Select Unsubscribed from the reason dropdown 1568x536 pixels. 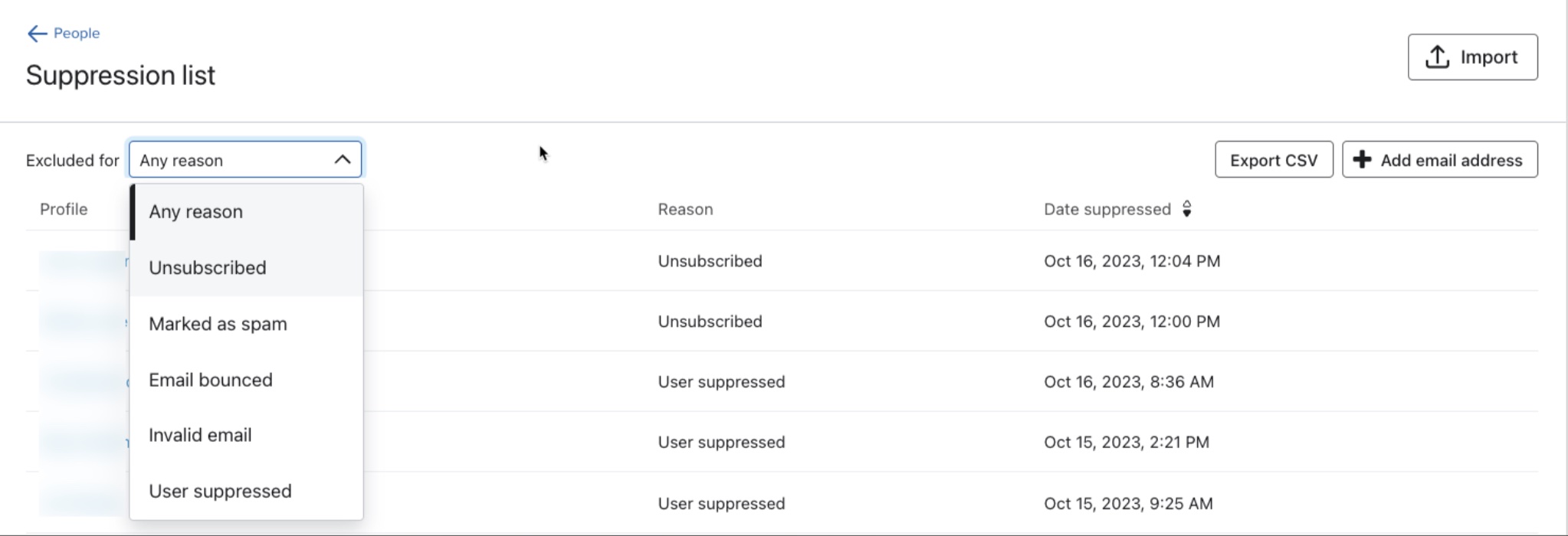pos(208,267)
